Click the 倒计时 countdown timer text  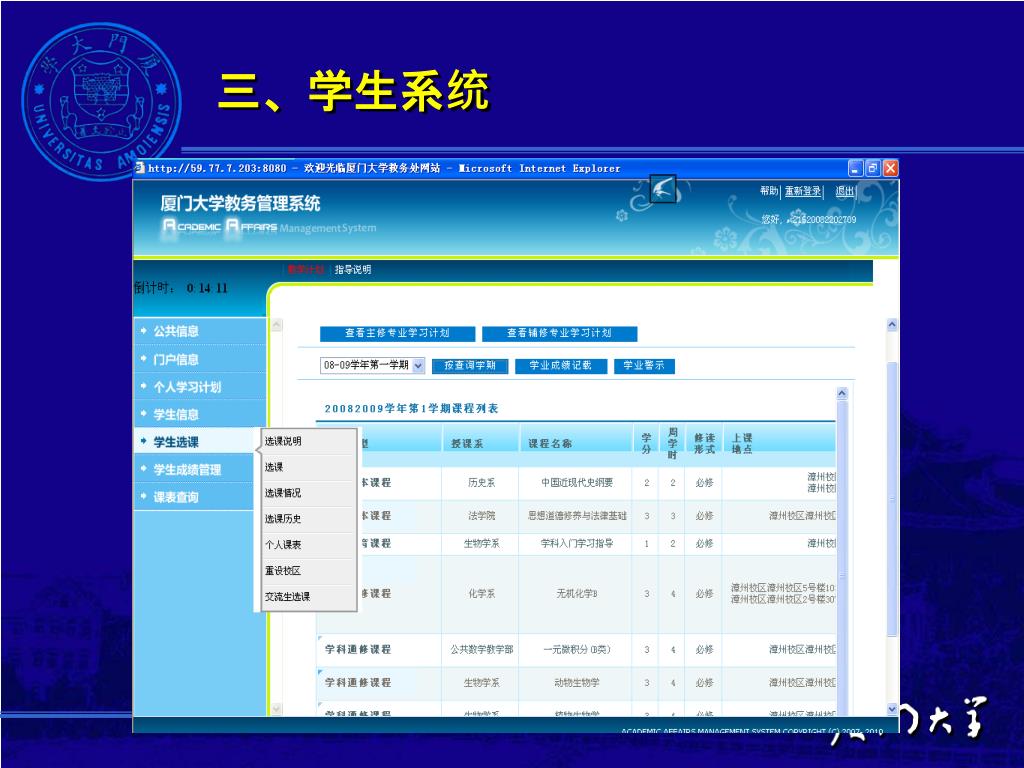coord(181,288)
